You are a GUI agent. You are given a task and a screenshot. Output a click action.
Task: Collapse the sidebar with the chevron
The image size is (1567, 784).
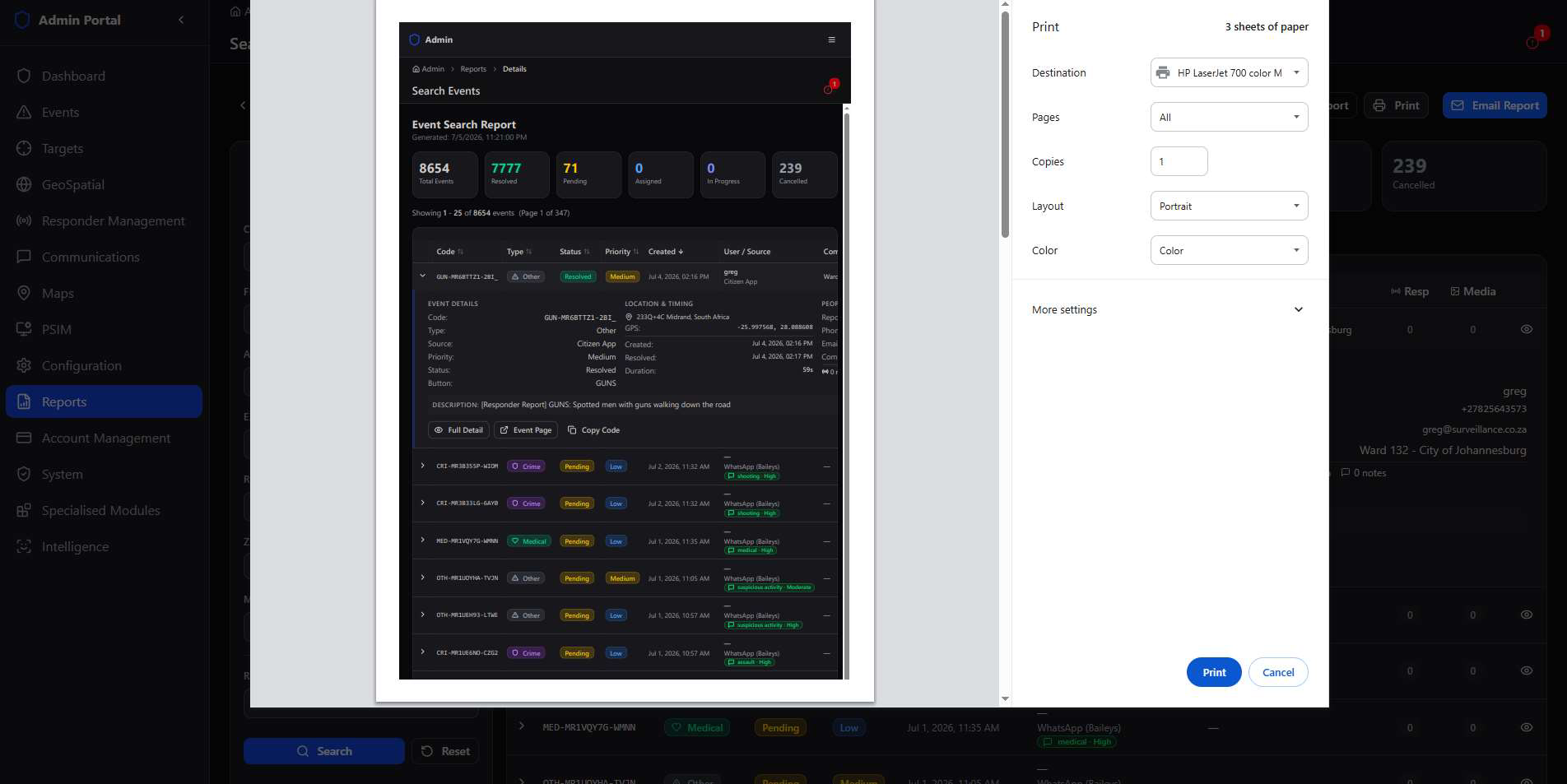[x=181, y=20]
